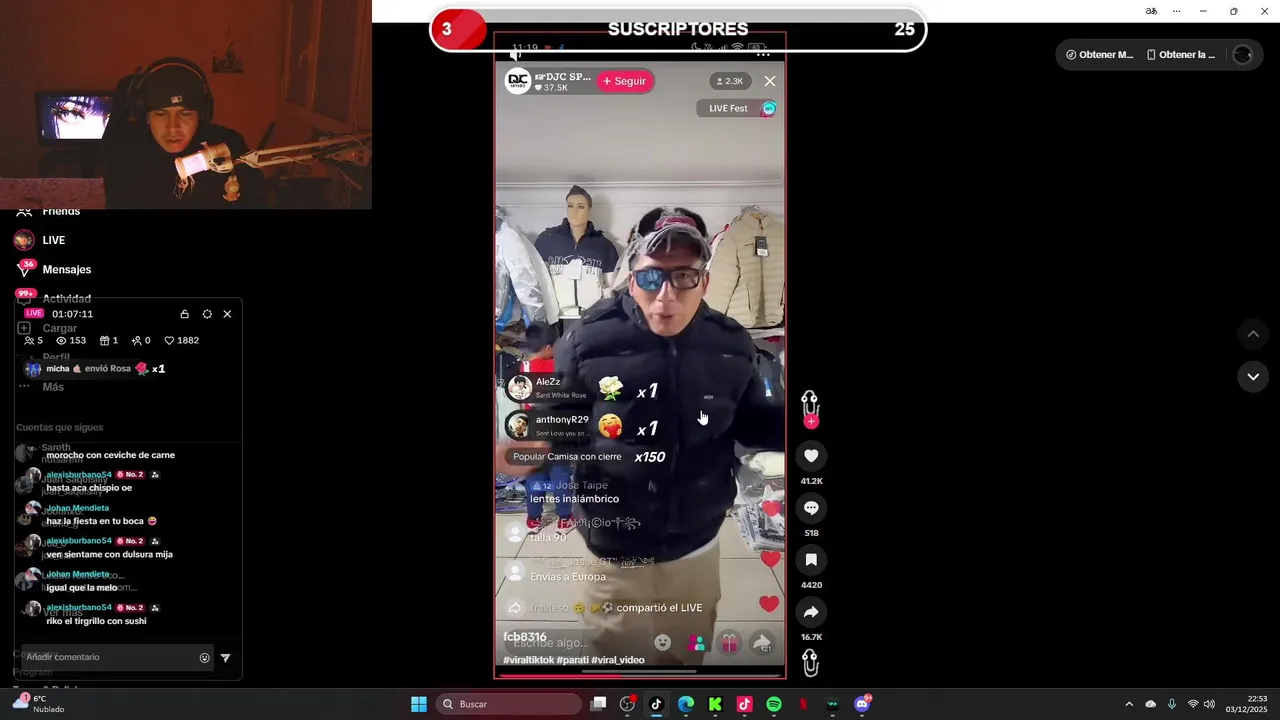Open the emoji picker in the comment box

pyautogui.click(x=205, y=658)
